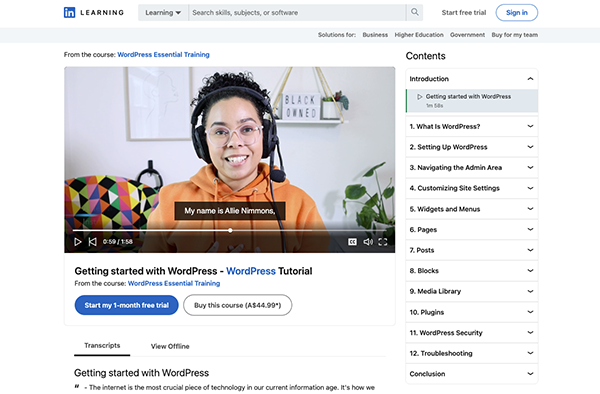Switch to the Transcripts tab

[102, 345]
